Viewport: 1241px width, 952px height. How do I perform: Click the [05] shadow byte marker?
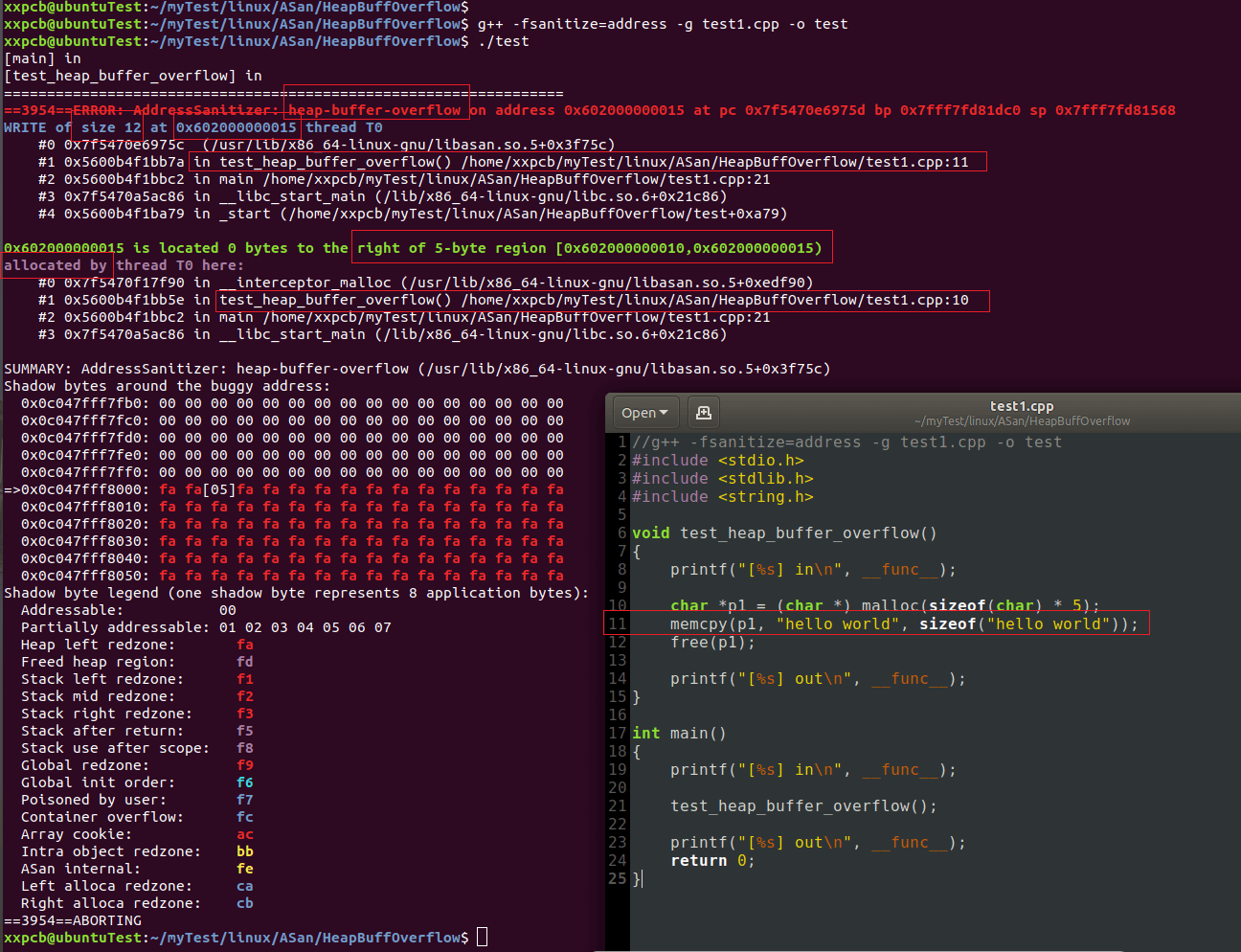point(219,489)
